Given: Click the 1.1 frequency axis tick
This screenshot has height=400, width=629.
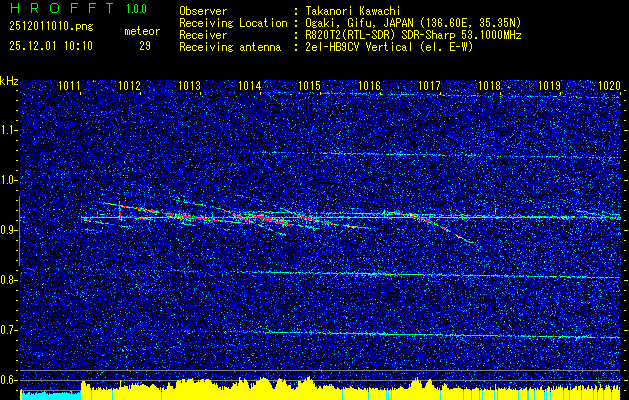Looking at the screenshot, I should click(9, 130).
